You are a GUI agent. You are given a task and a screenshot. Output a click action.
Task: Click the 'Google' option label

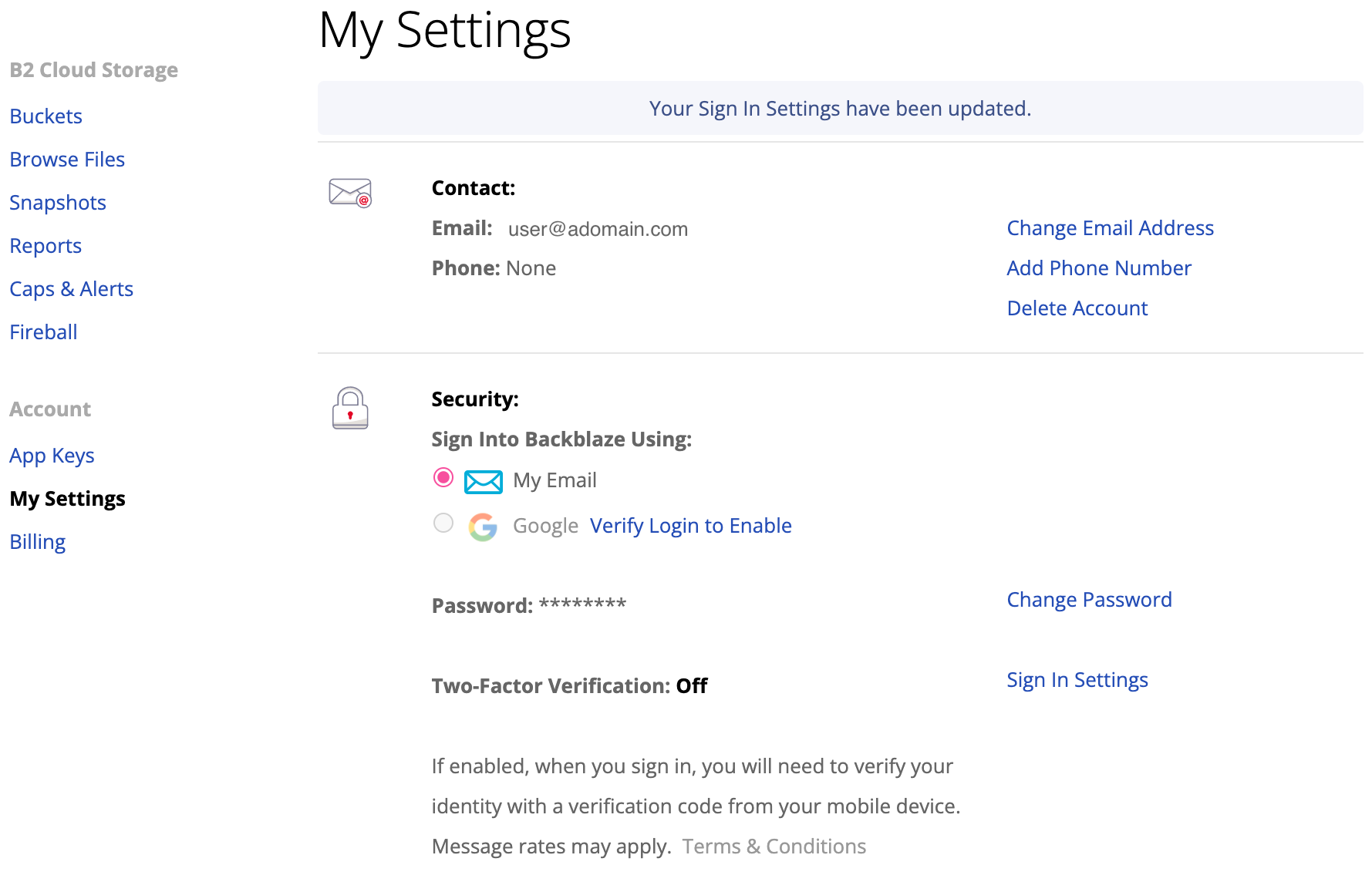[x=545, y=526]
